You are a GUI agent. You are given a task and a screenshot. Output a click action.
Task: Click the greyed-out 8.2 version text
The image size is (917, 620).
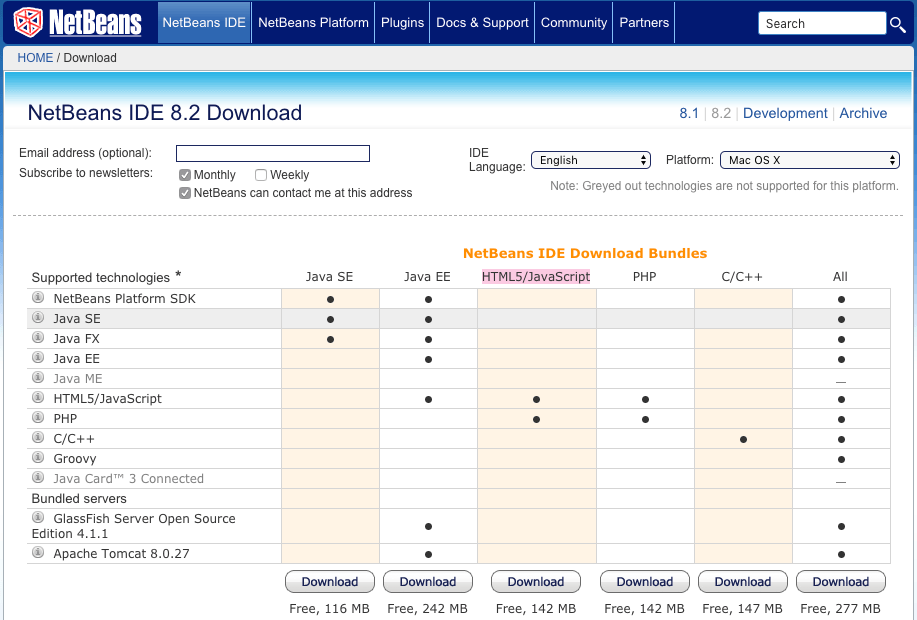click(721, 113)
